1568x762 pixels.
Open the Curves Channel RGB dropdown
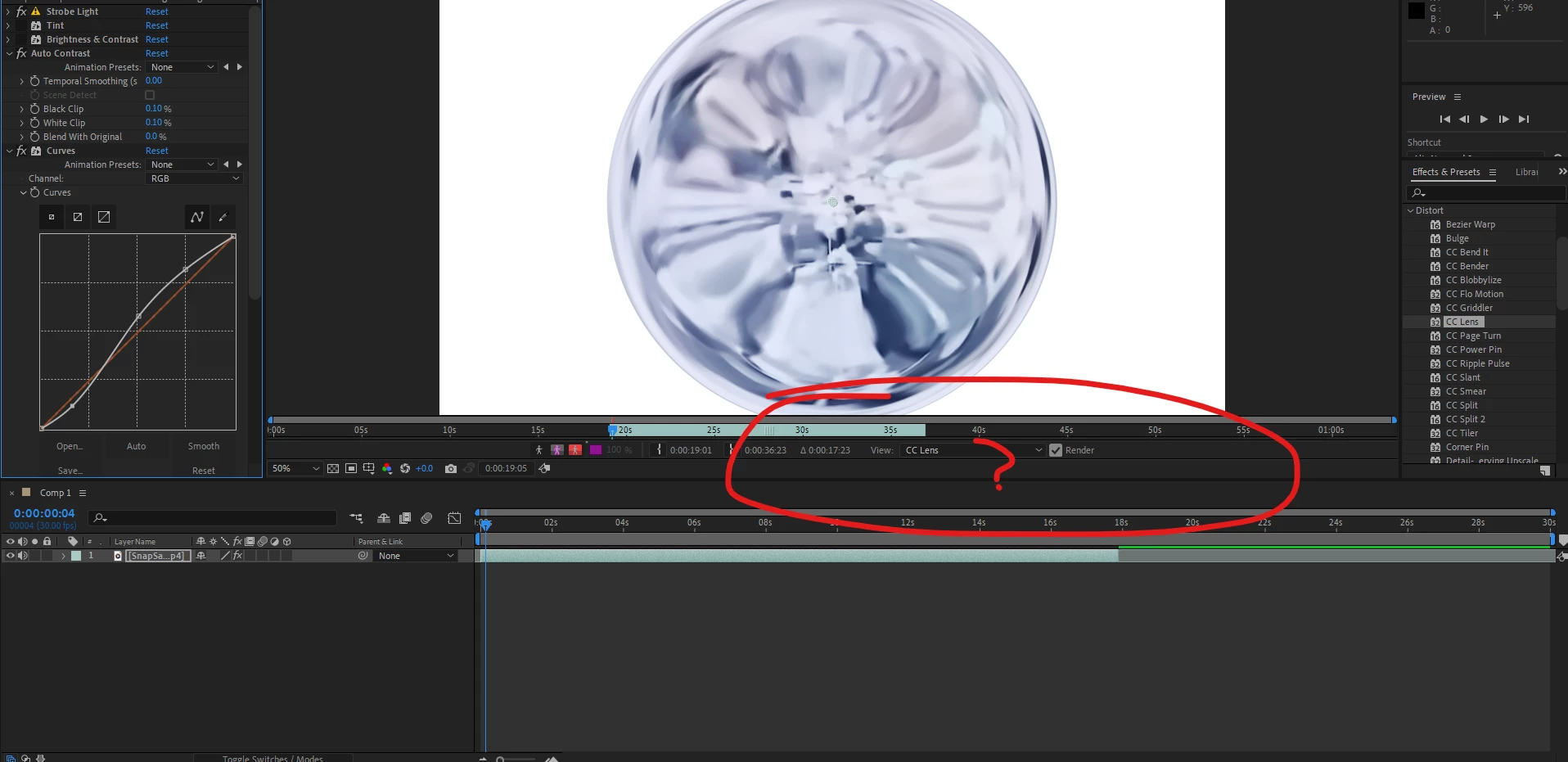[x=195, y=178]
